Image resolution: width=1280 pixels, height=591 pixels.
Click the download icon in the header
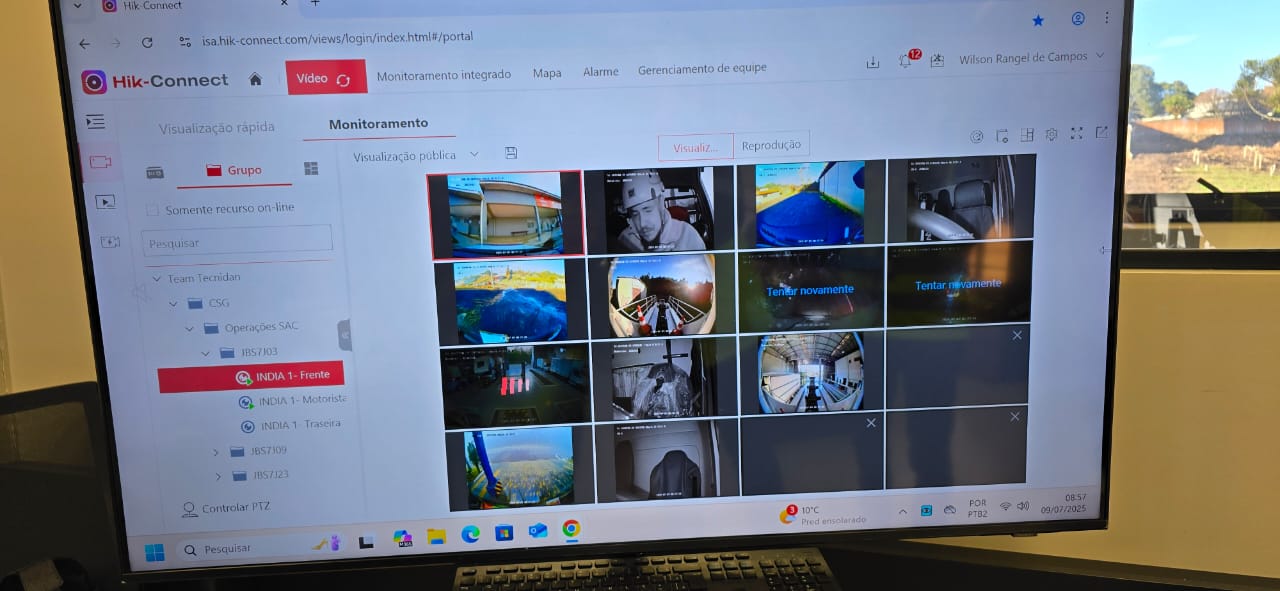click(x=872, y=62)
